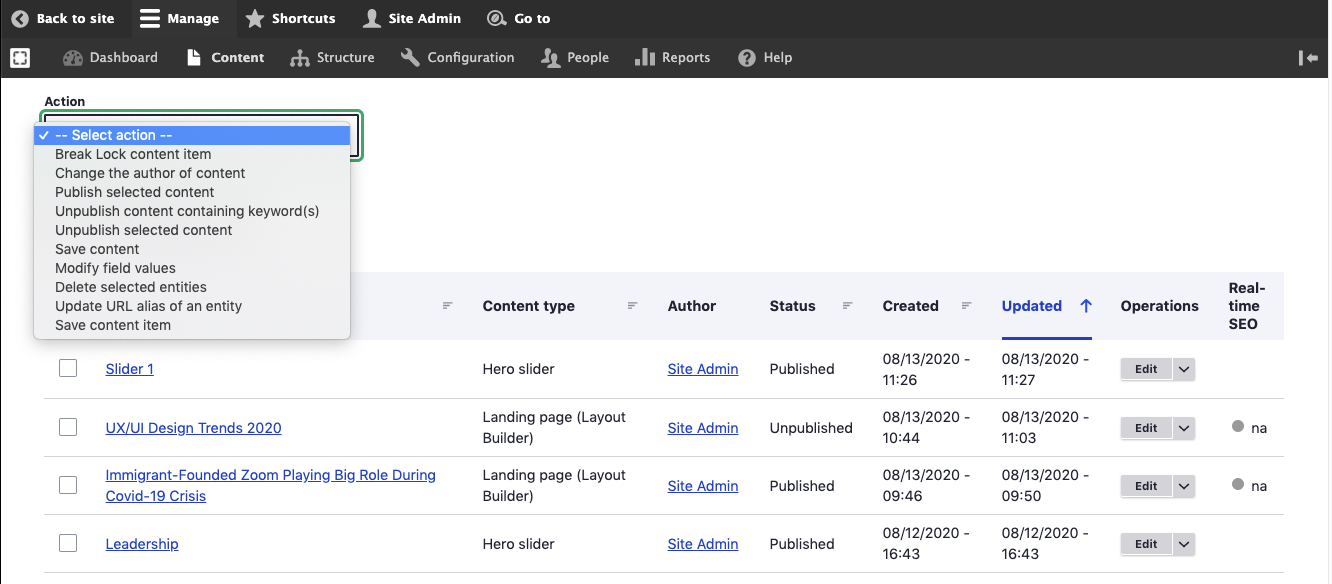Open the UX/UI Design Trends 2020 link

pyautogui.click(x=193, y=428)
